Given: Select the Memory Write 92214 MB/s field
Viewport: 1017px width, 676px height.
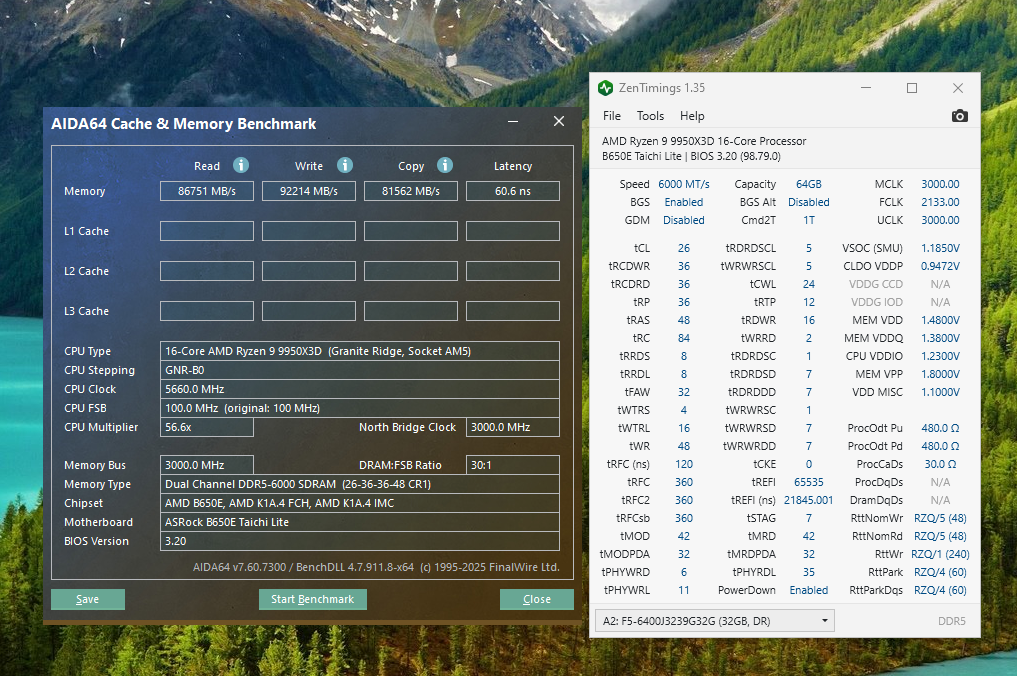Looking at the screenshot, I should (309, 191).
